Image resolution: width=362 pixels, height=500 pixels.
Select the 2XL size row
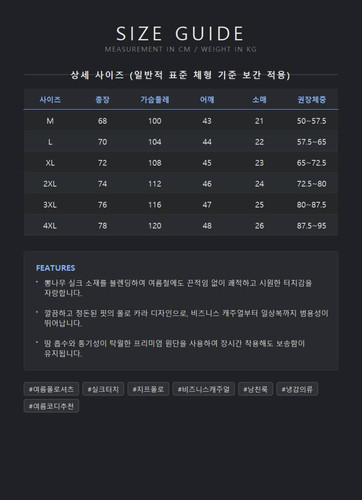tap(181, 183)
